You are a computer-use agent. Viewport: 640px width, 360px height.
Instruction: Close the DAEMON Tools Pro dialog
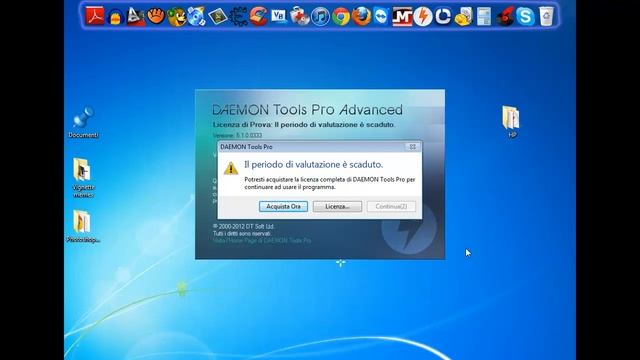tap(413, 147)
